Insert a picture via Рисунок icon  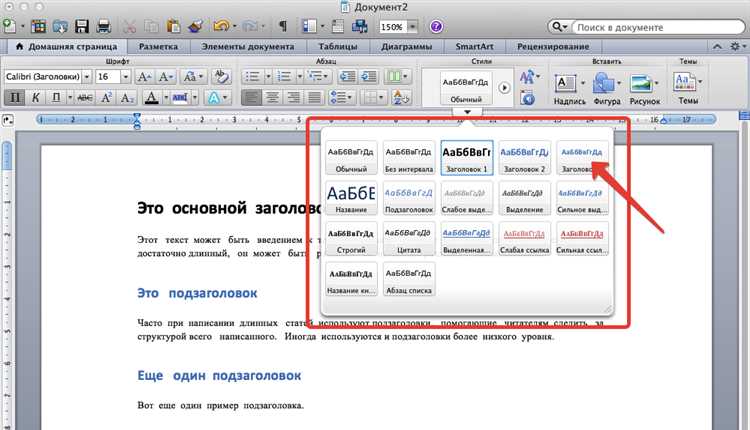click(644, 89)
